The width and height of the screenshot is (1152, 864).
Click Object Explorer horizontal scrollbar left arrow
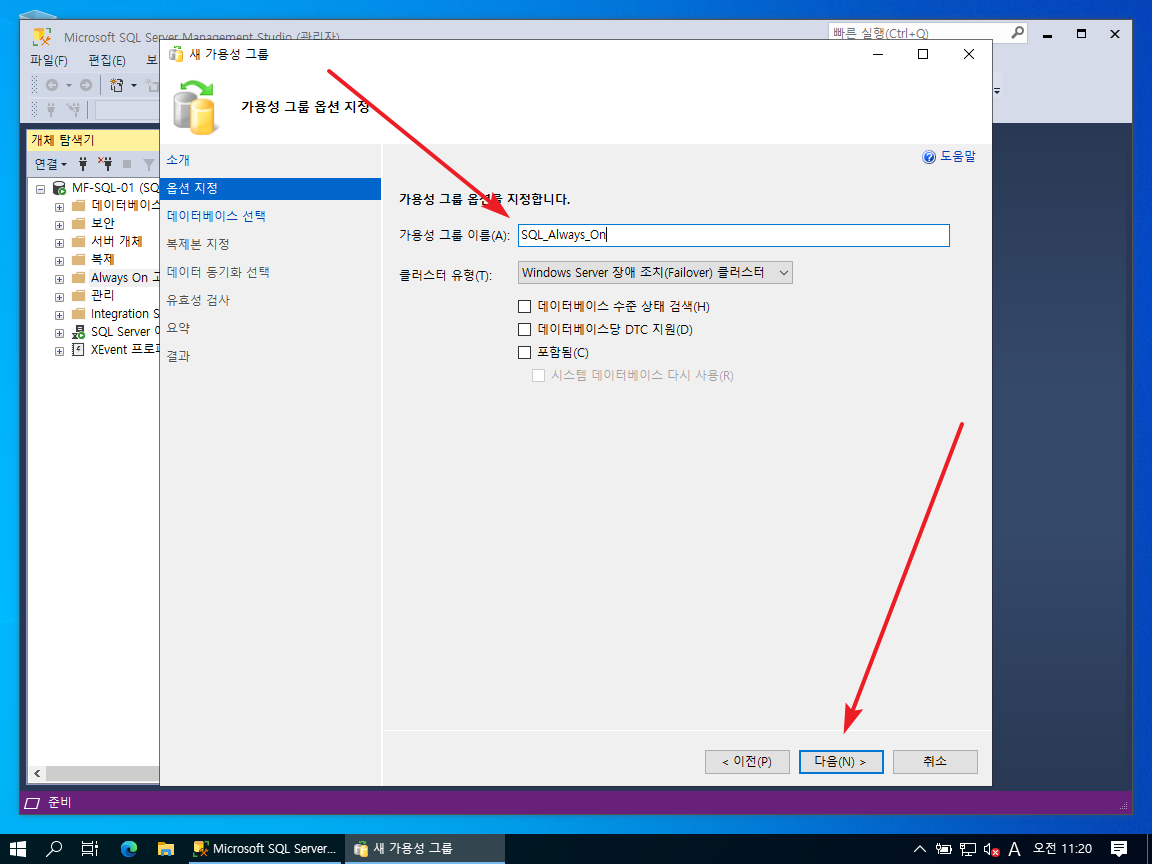(37, 773)
